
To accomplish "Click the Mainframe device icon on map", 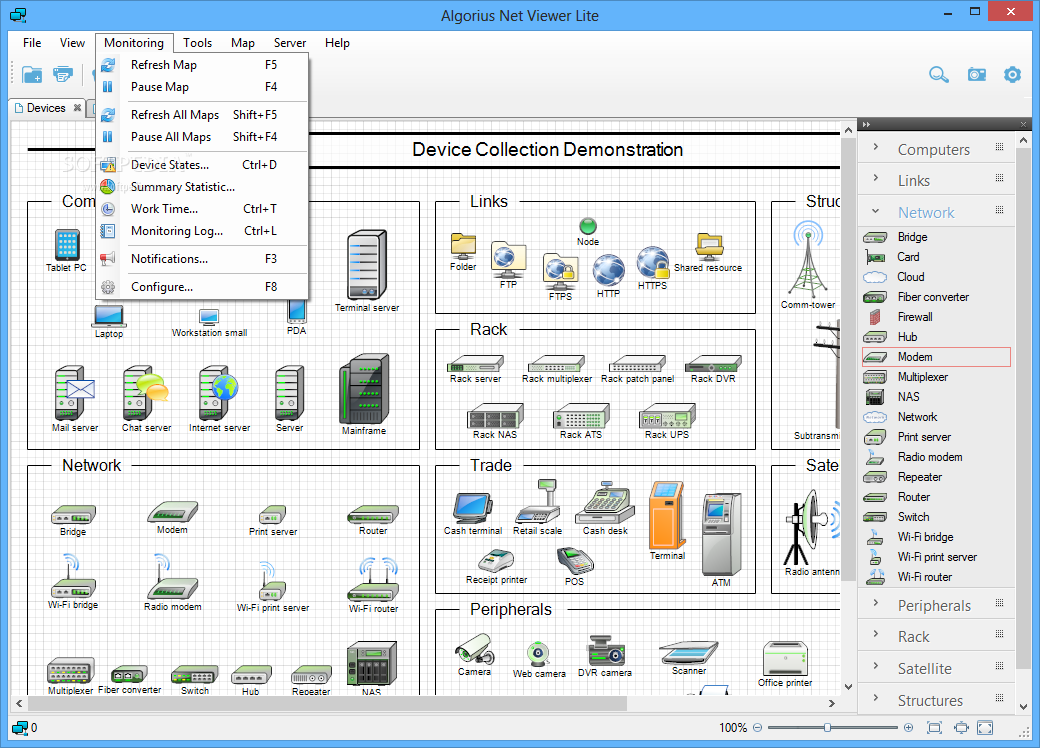I will pyautogui.click(x=363, y=390).
